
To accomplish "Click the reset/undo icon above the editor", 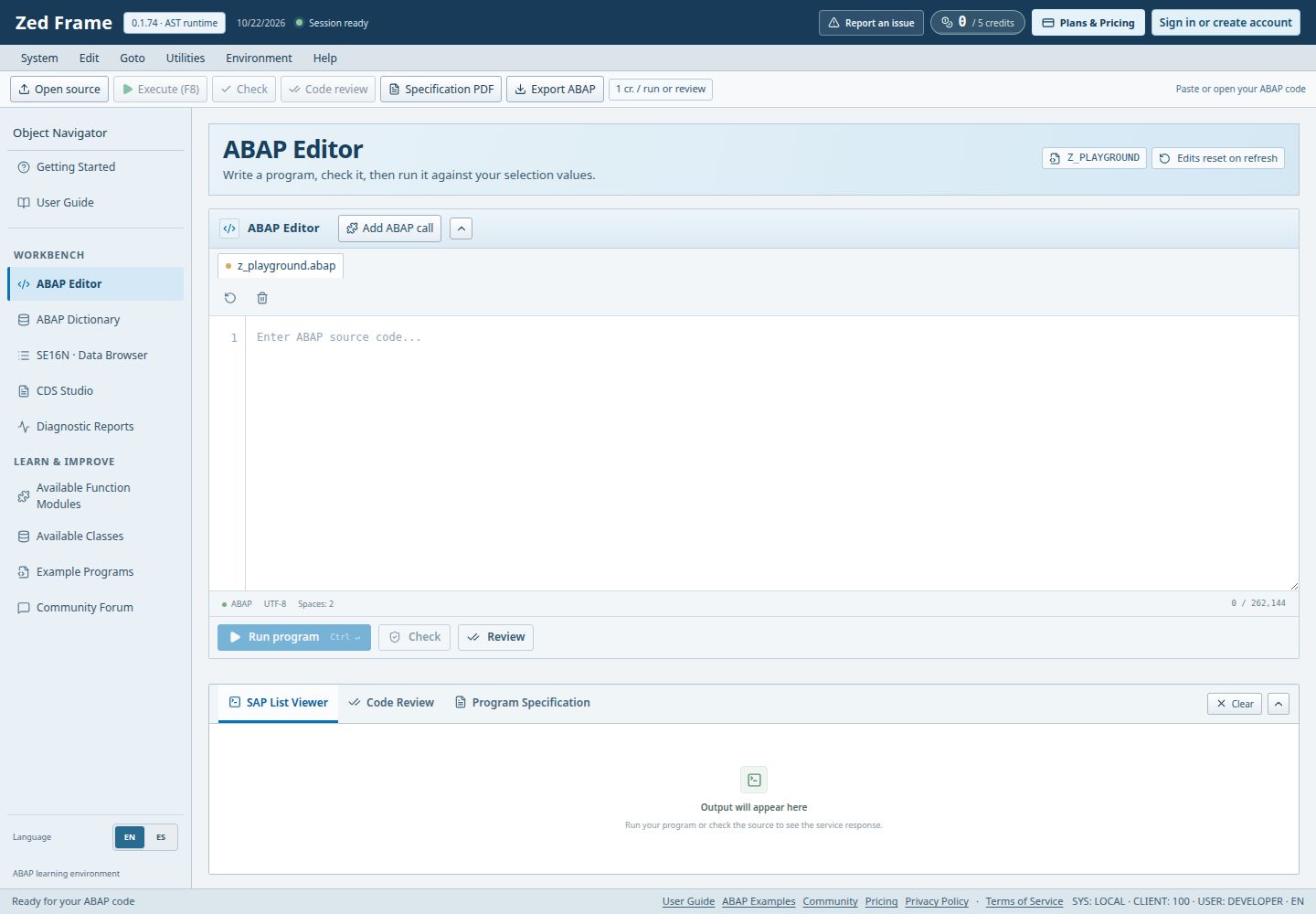I will point(230,298).
